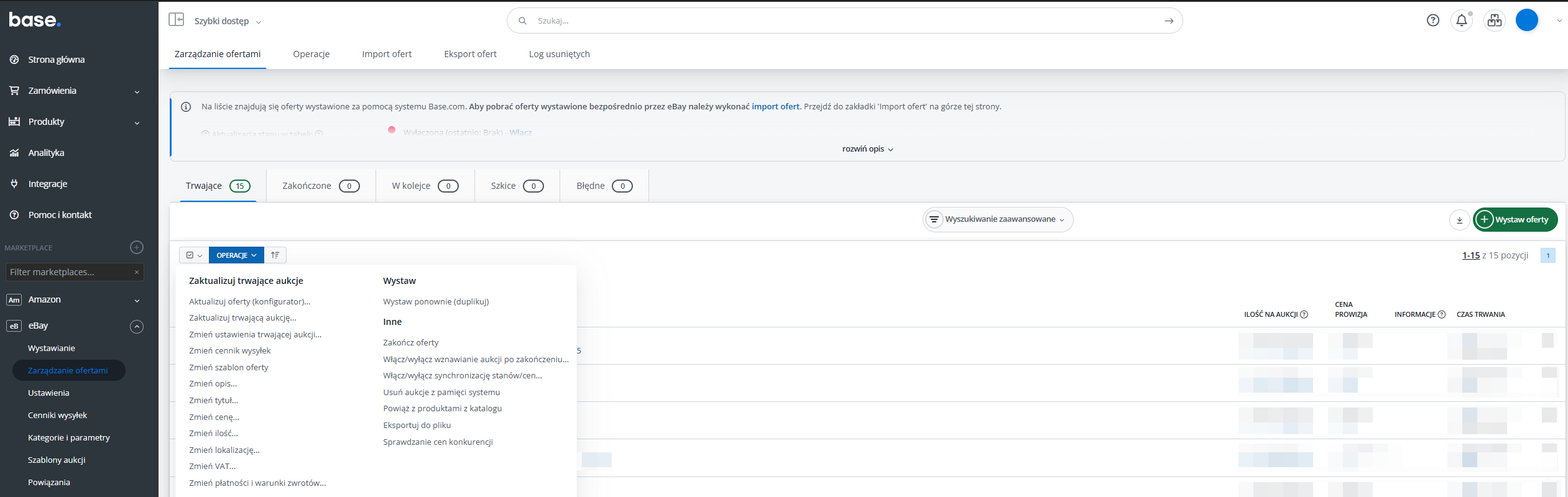The width and height of the screenshot is (1568, 497).
Task: Enable table status update via Włącz
Action: click(520, 132)
